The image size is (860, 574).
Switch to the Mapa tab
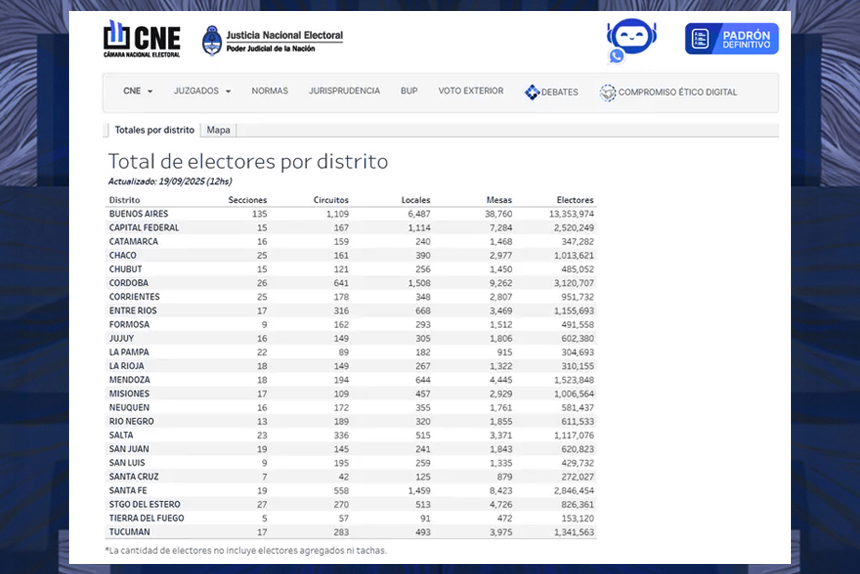[x=218, y=130]
